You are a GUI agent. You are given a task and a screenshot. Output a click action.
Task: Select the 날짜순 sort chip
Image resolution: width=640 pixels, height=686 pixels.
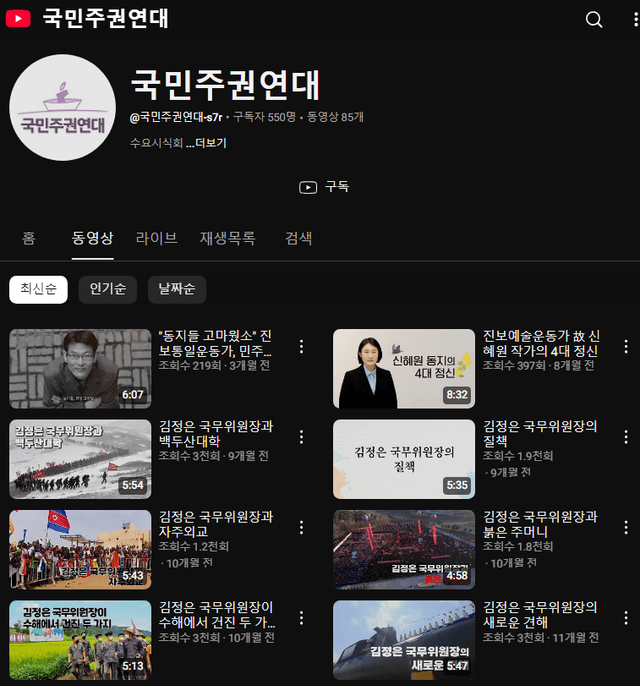click(177, 289)
